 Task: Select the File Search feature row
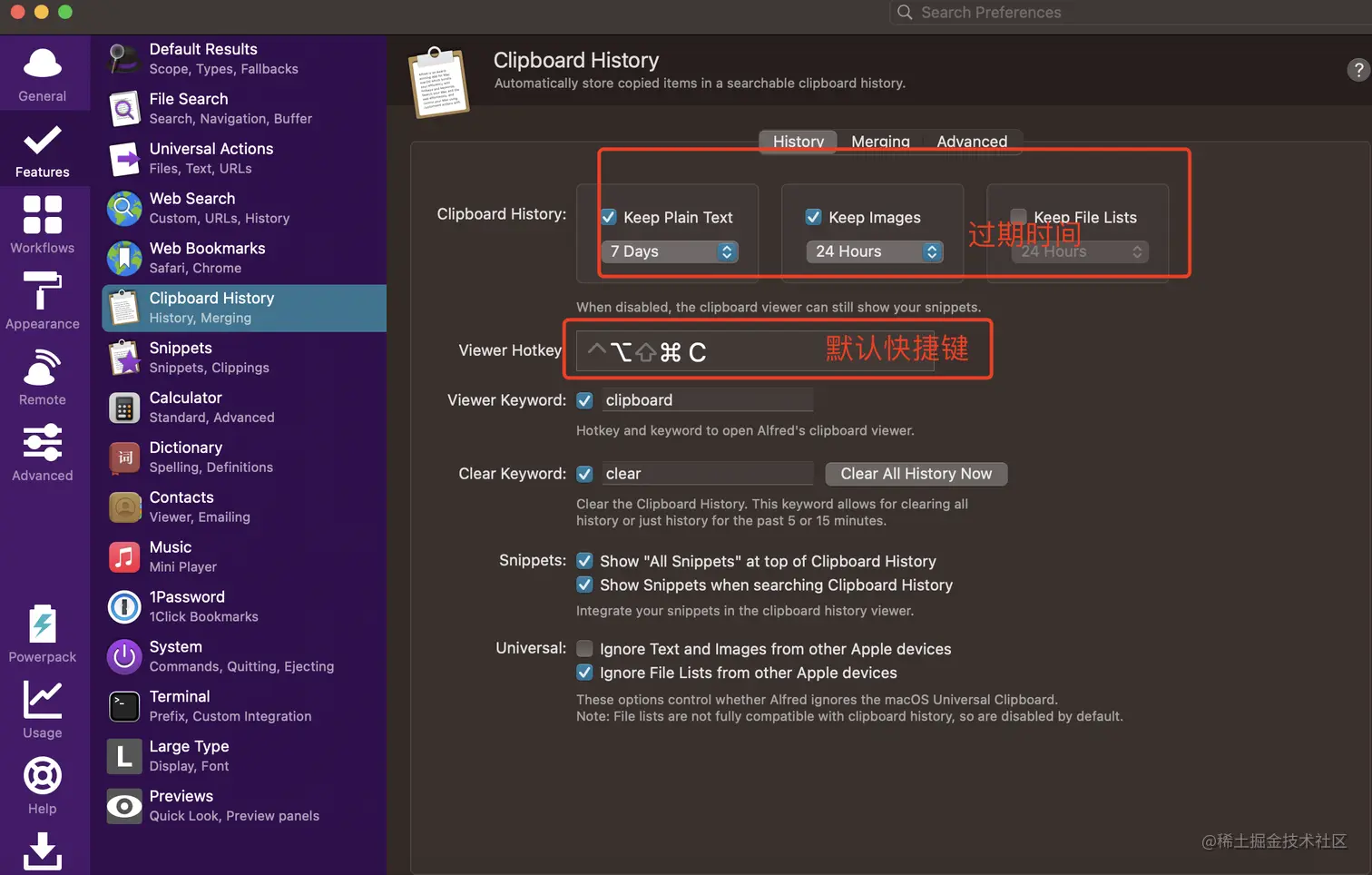tap(244, 109)
